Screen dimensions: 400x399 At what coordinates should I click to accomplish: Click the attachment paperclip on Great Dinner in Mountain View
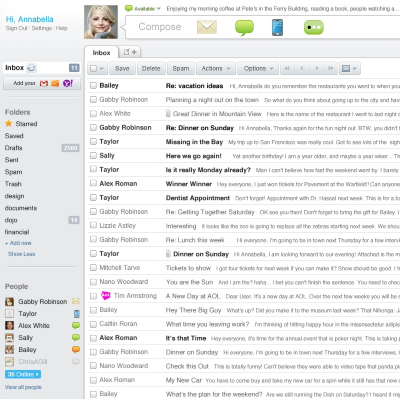click(168, 114)
